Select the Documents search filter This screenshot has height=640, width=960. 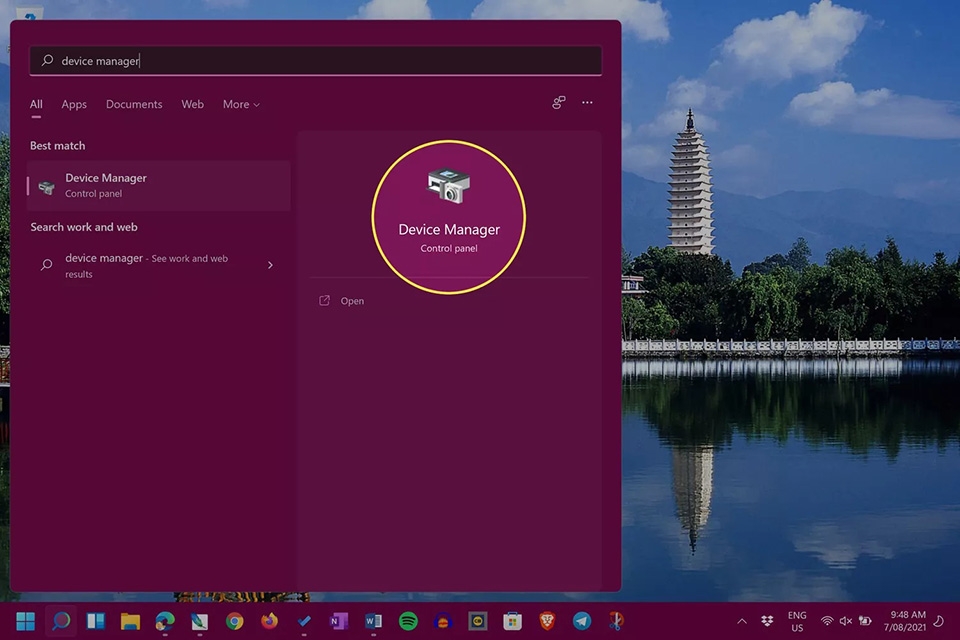[x=134, y=104]
